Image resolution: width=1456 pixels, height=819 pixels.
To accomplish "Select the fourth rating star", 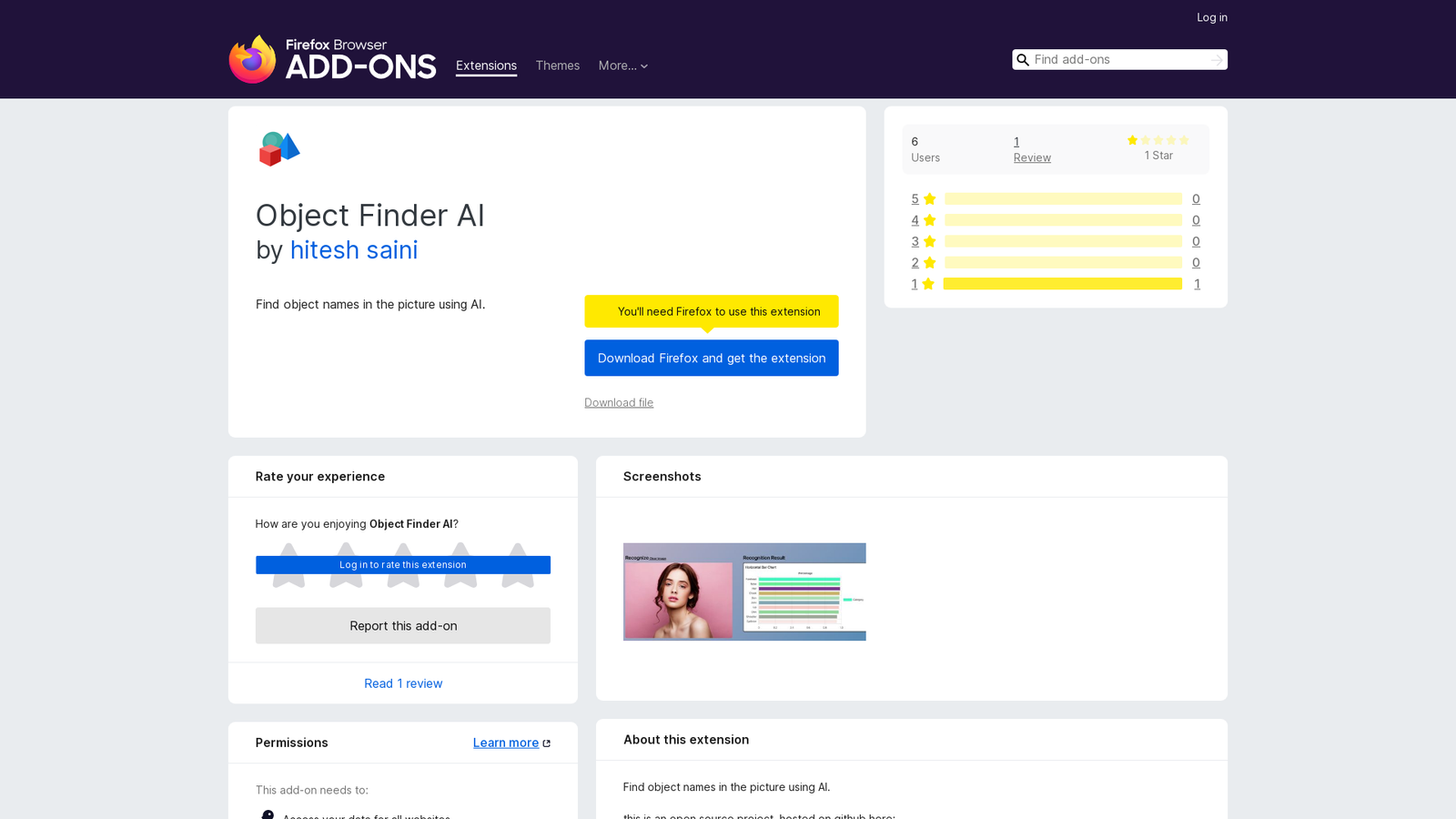I will [460, 565].
